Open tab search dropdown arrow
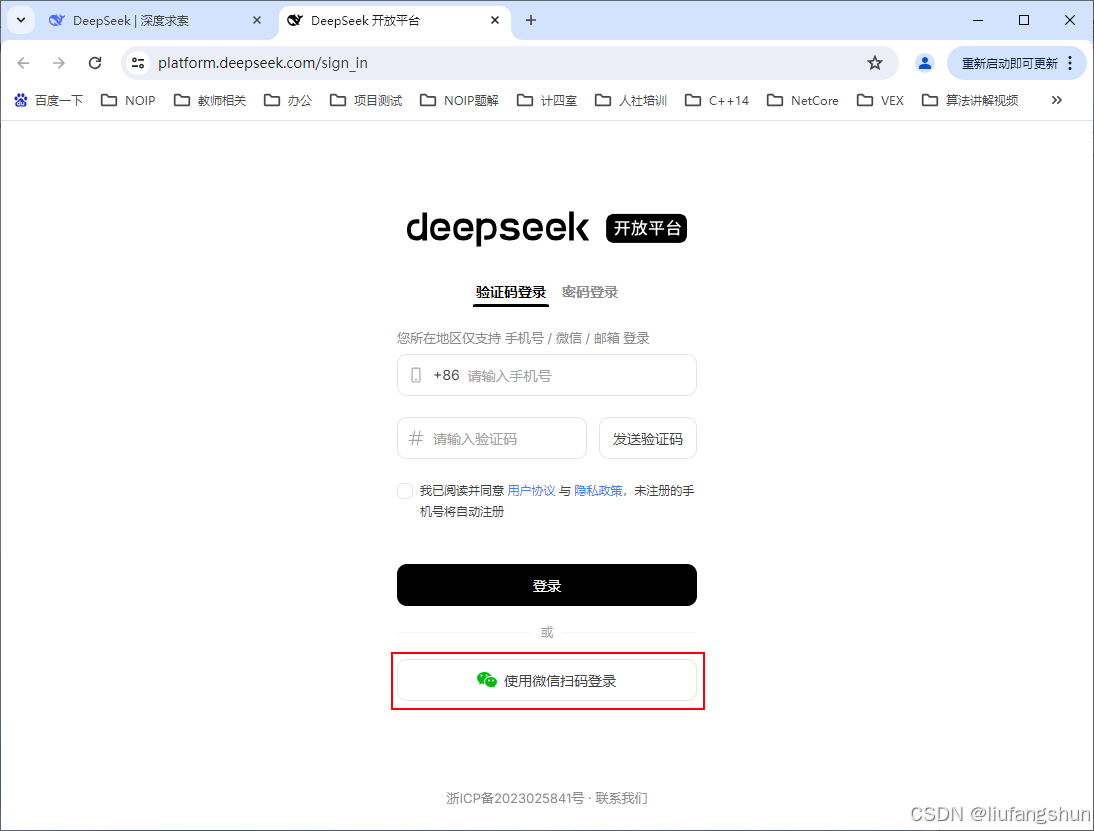The image size is (1094, 831). pos(21,20)
